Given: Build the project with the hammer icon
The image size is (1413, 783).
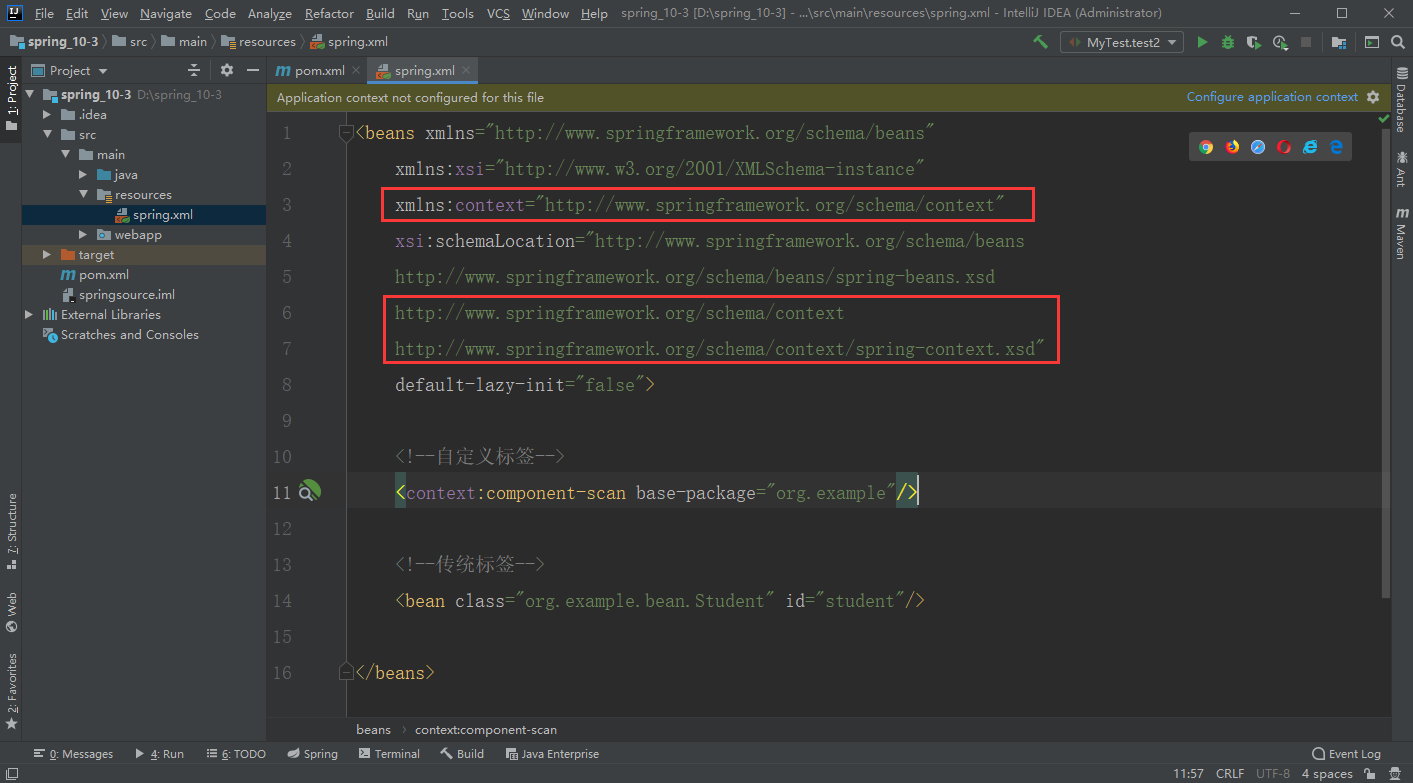Looking at the screenshot, I should tap(1041, 42).
